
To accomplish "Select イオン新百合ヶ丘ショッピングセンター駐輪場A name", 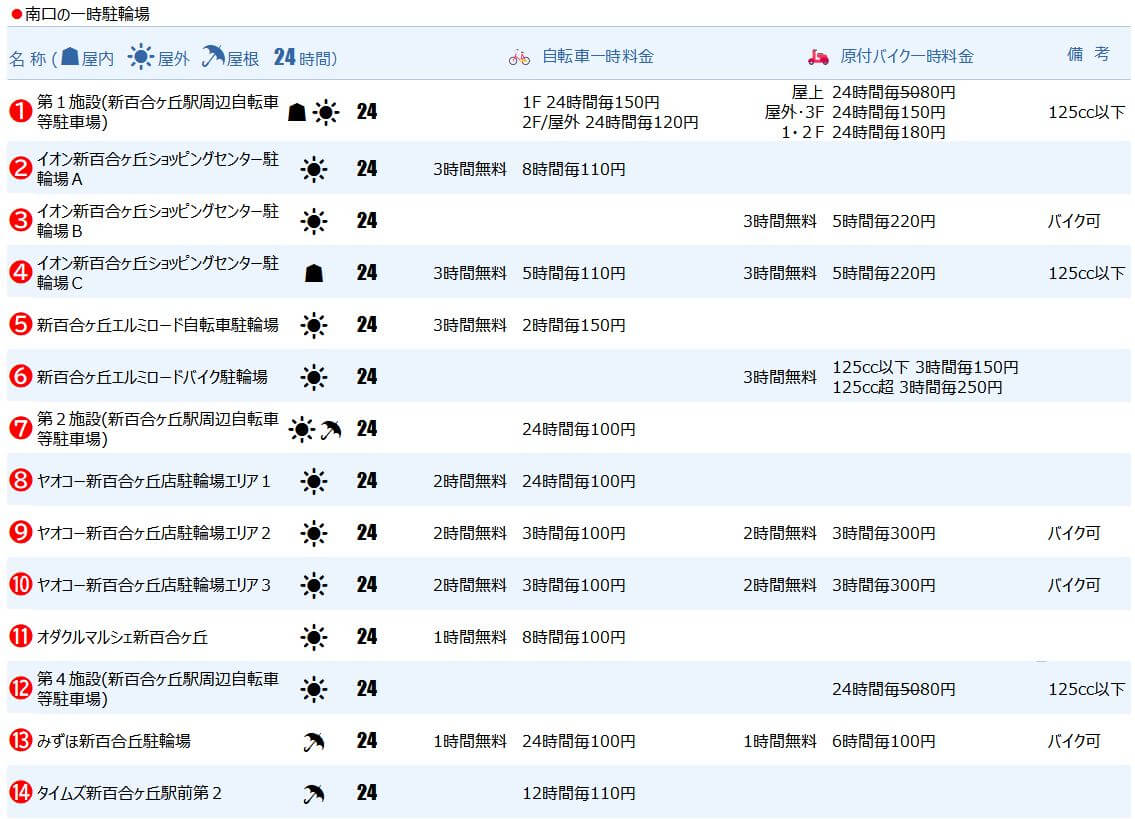I will coord(158,169).
